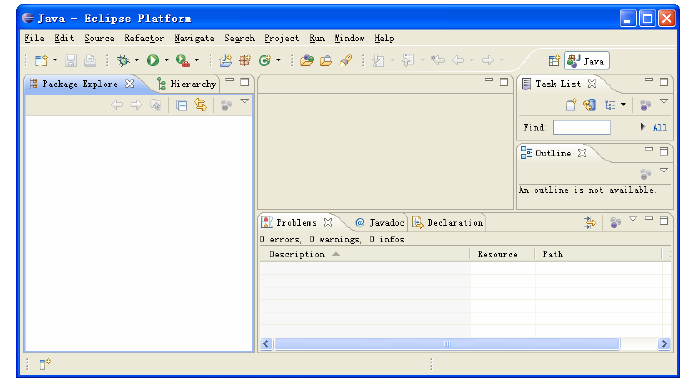Click the Debug bug icon
Viewport: 686px width, 382px height.
click(124, 60)
